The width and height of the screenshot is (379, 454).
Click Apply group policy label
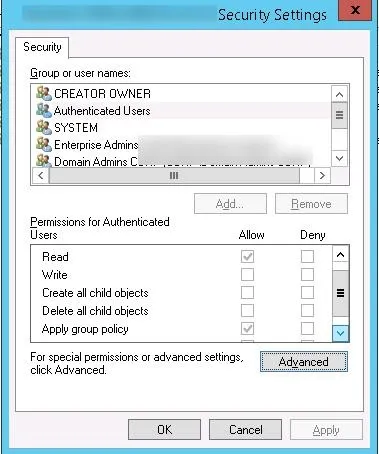85,329
